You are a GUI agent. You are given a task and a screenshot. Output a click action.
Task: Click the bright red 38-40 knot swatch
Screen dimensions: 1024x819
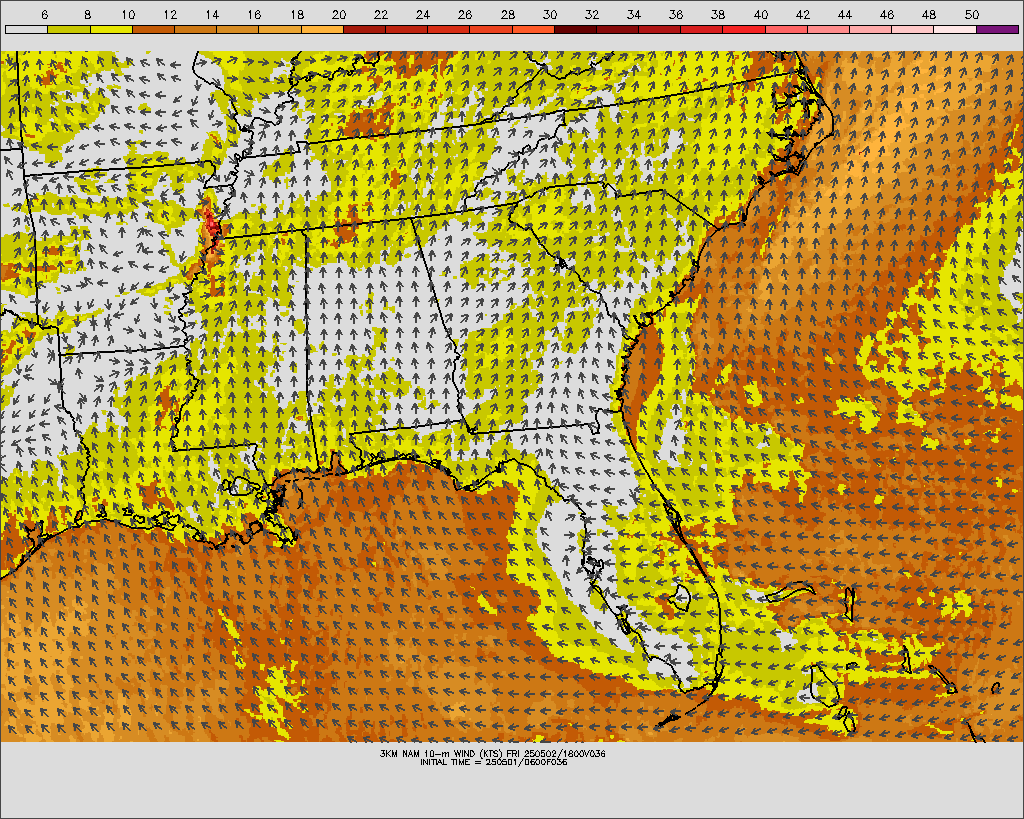(744, 29)
